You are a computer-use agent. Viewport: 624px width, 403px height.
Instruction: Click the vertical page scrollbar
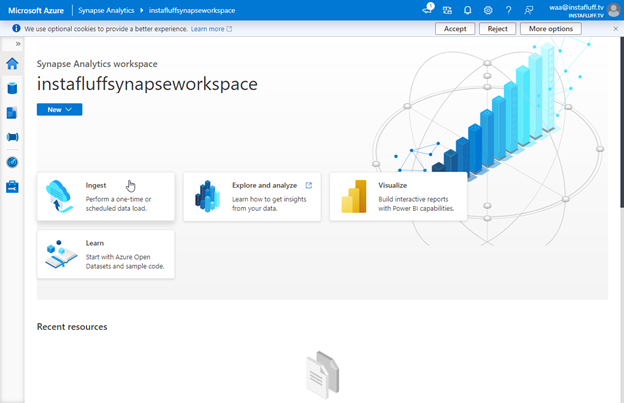(x=622, y=122)
